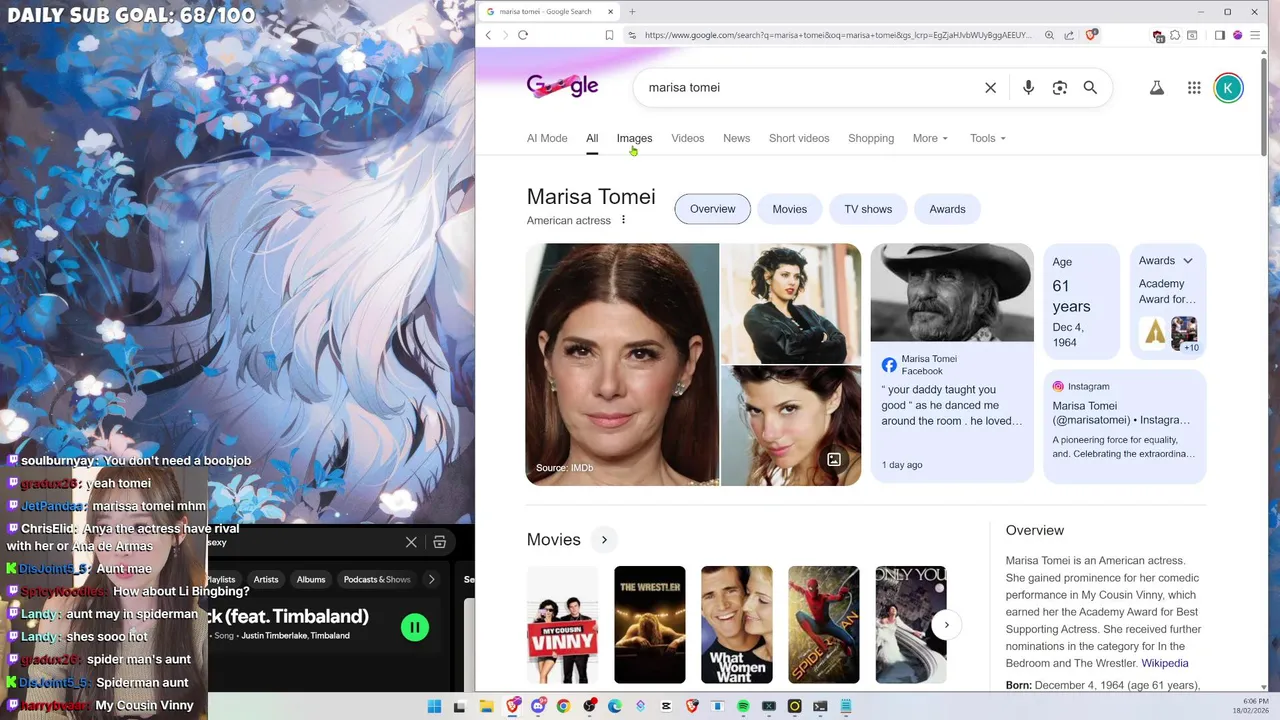Open large IMDb portrait photo

[622, 365]
